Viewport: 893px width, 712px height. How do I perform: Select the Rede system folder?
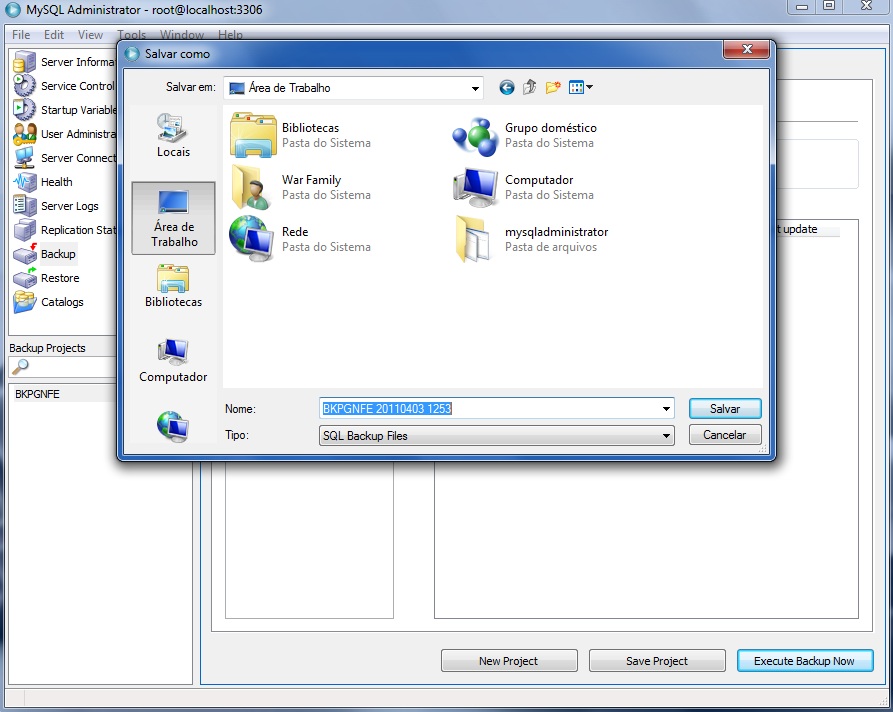(301, 239)
